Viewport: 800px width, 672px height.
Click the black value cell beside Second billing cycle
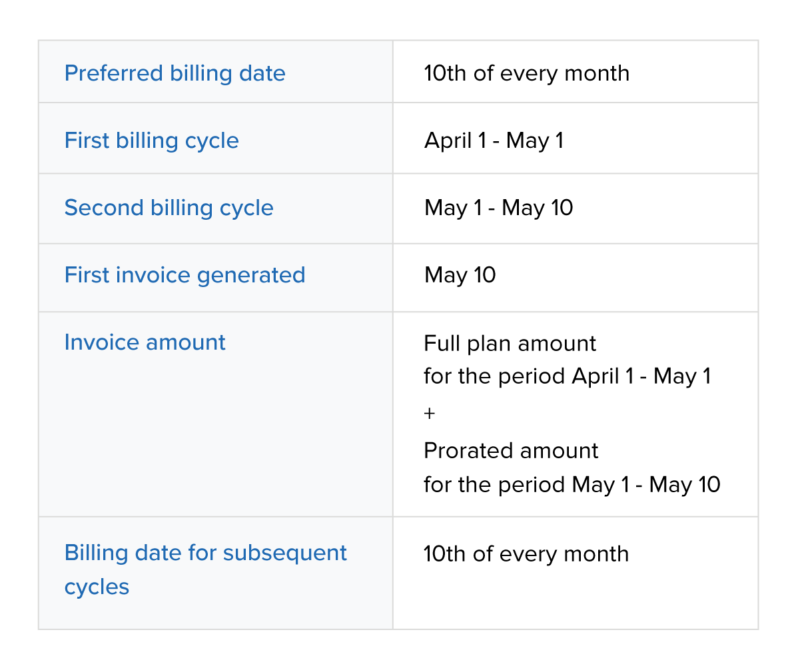pos(575,208)
